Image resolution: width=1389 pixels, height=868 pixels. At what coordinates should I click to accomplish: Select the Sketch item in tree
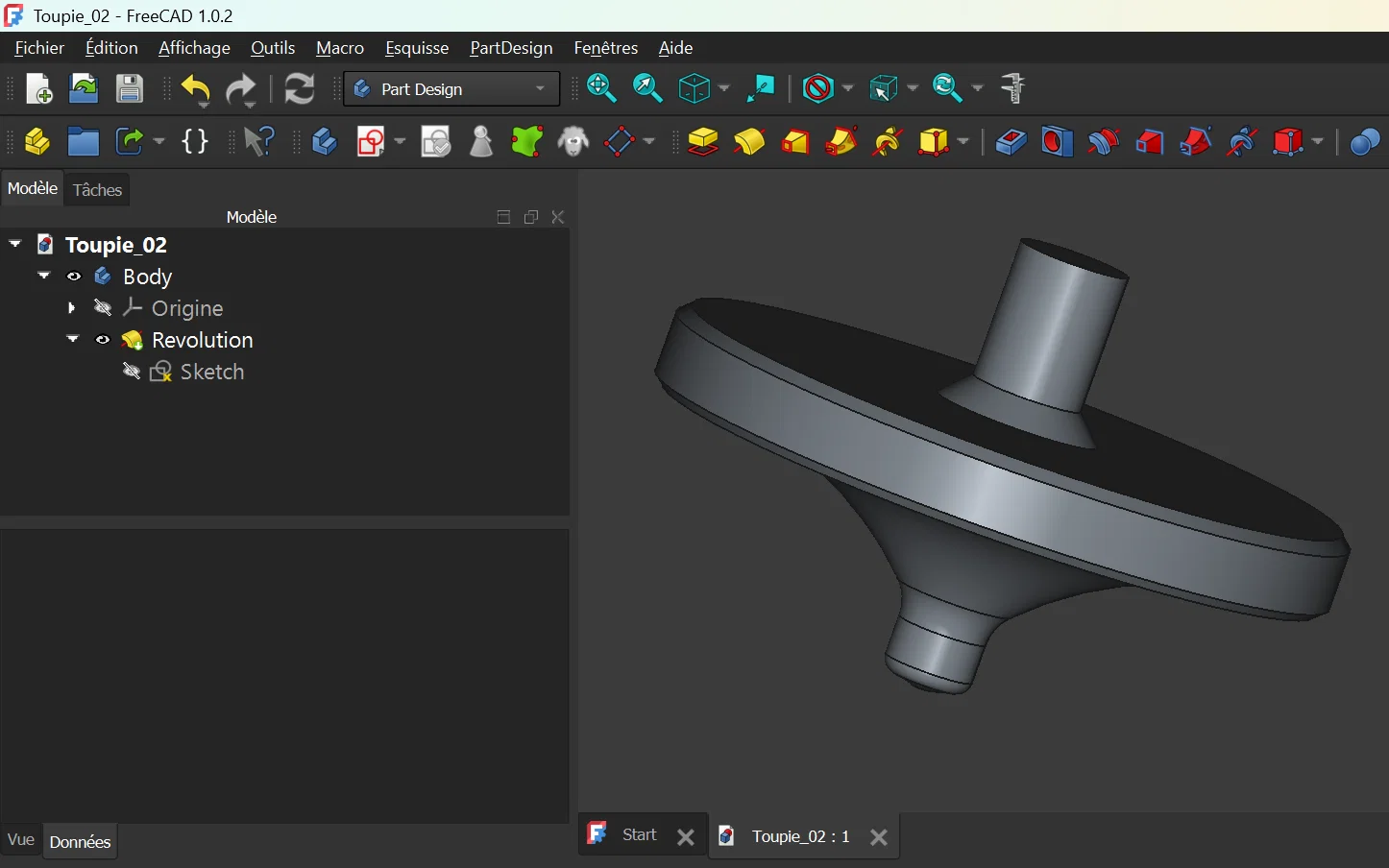(211, 372)
